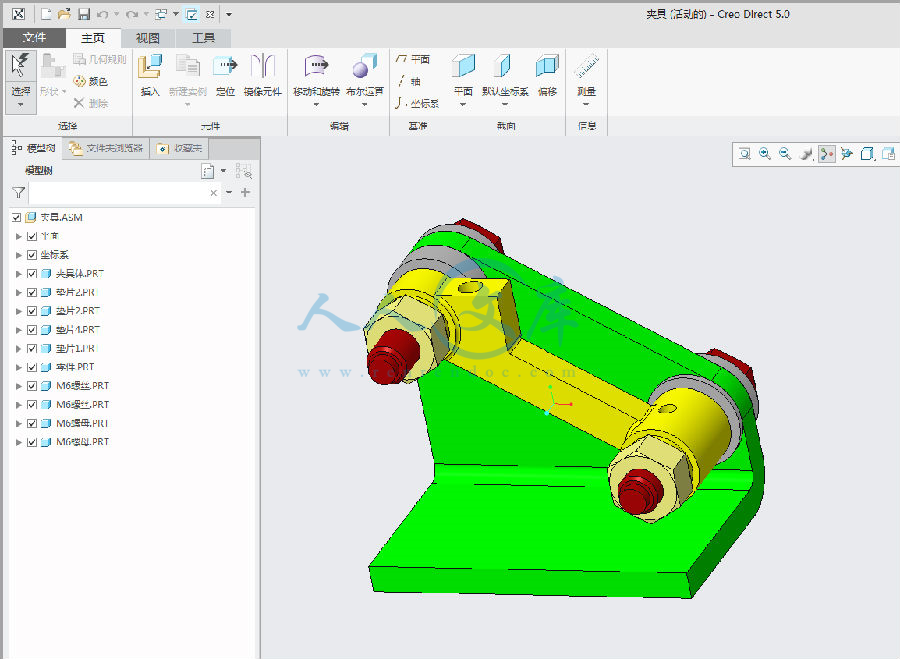900x659 pixels.
Task: Save the model with the disk icon
Action: (x=84, y=14)
